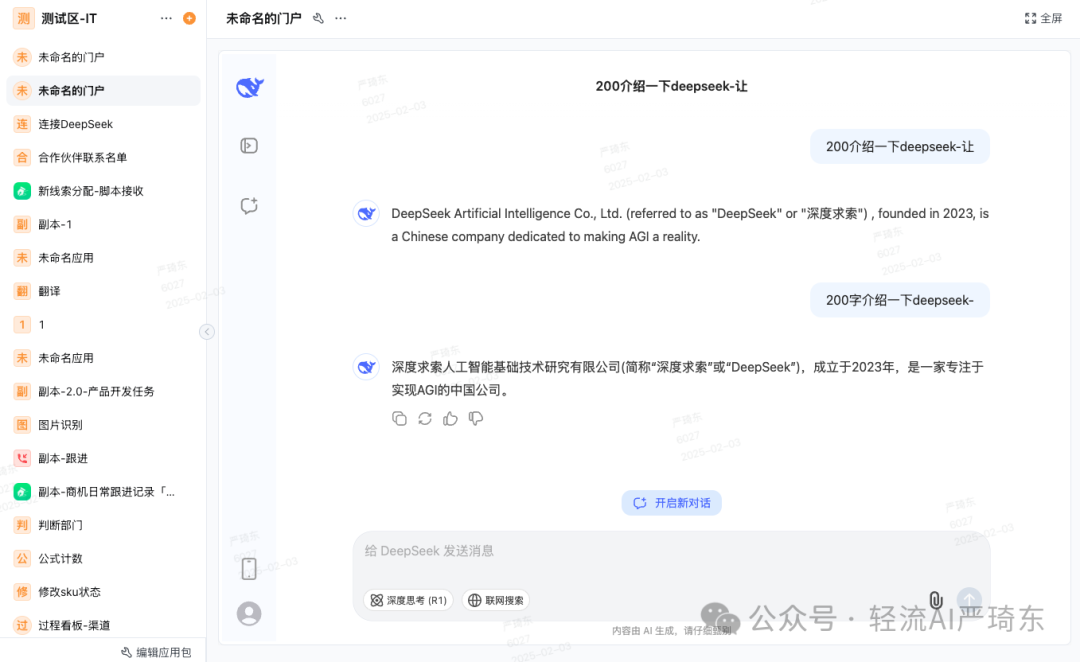This screenshot has height=662, width=1080.
Task: Click the fullscreen 全屏 button
Action: (1043, 19)
